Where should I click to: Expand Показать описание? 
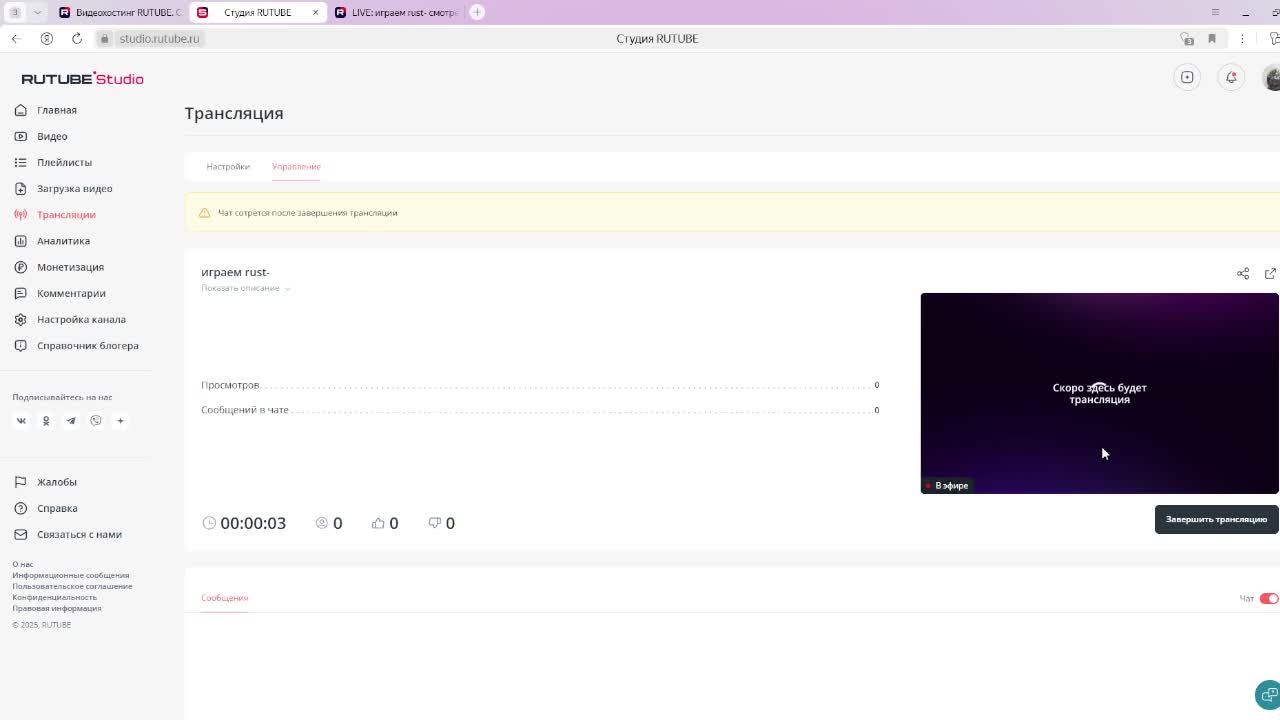coord(246,288)
